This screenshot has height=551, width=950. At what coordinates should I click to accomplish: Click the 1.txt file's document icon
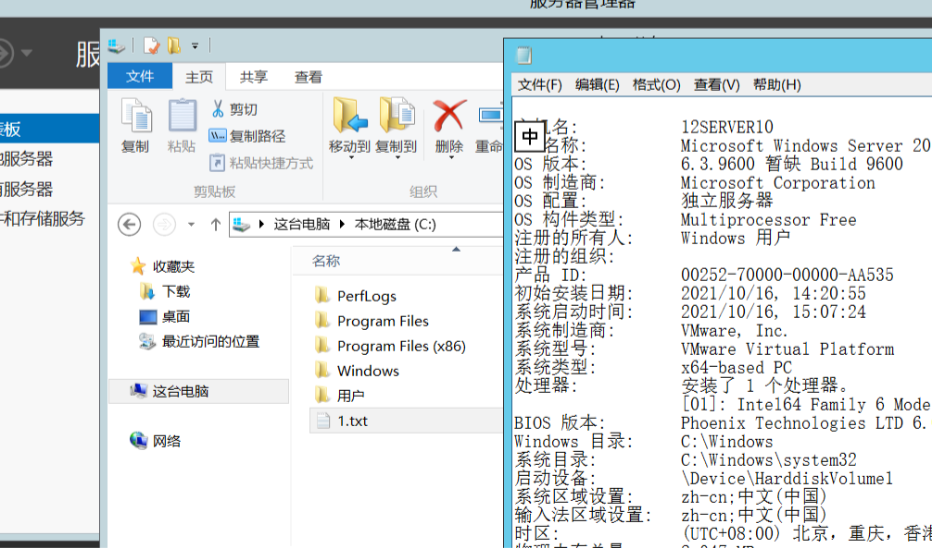[324, 420]
